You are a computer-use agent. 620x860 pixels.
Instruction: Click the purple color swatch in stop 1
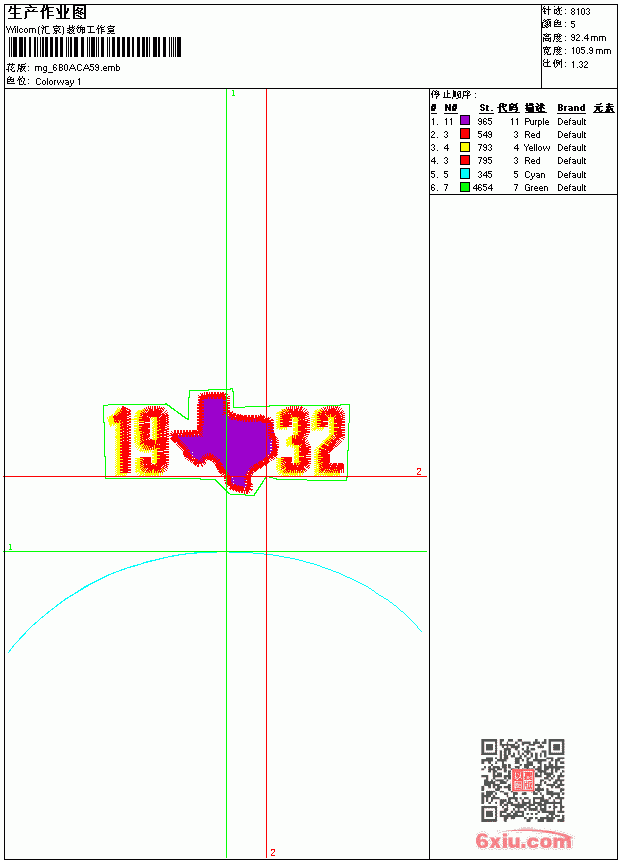[464, 121]
